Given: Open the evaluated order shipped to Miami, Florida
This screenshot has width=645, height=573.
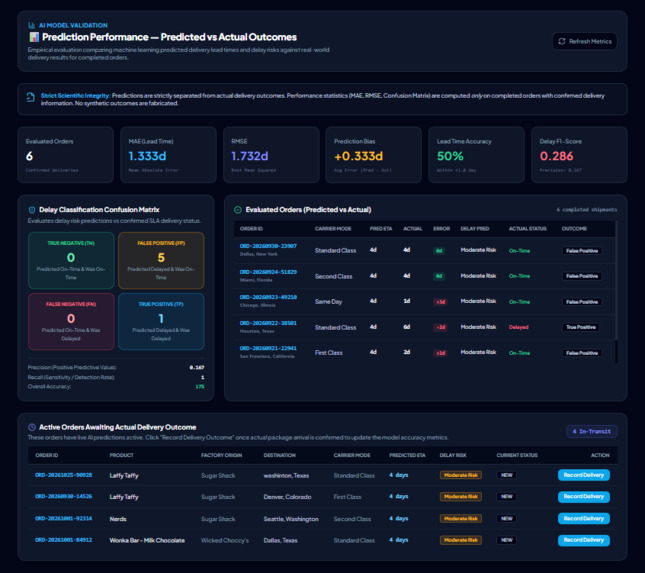Looking at the screenshot, I should point(268,272).
